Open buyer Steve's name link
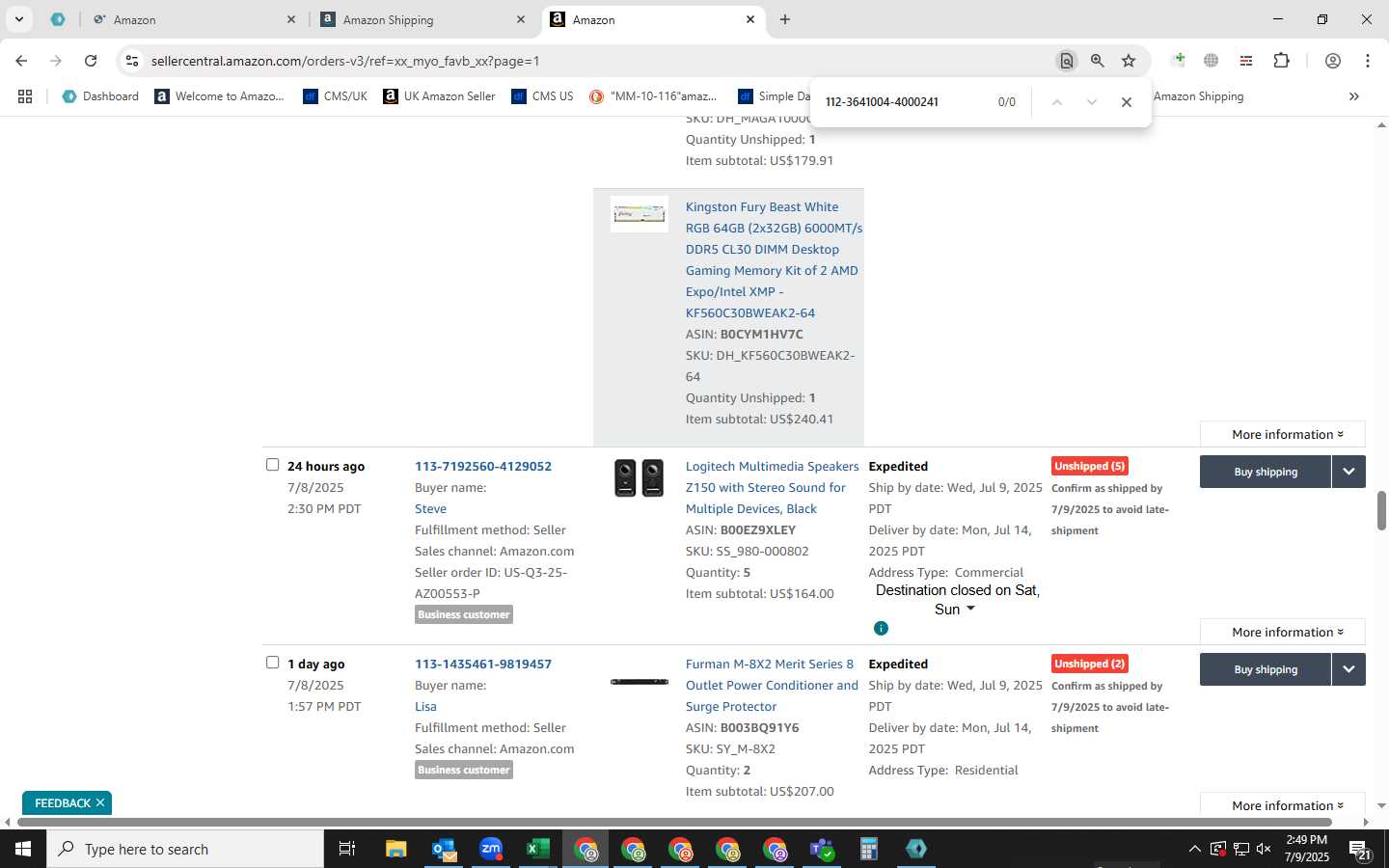The width and height of the screenshot is (1389, 868). [x=430, y=508]
